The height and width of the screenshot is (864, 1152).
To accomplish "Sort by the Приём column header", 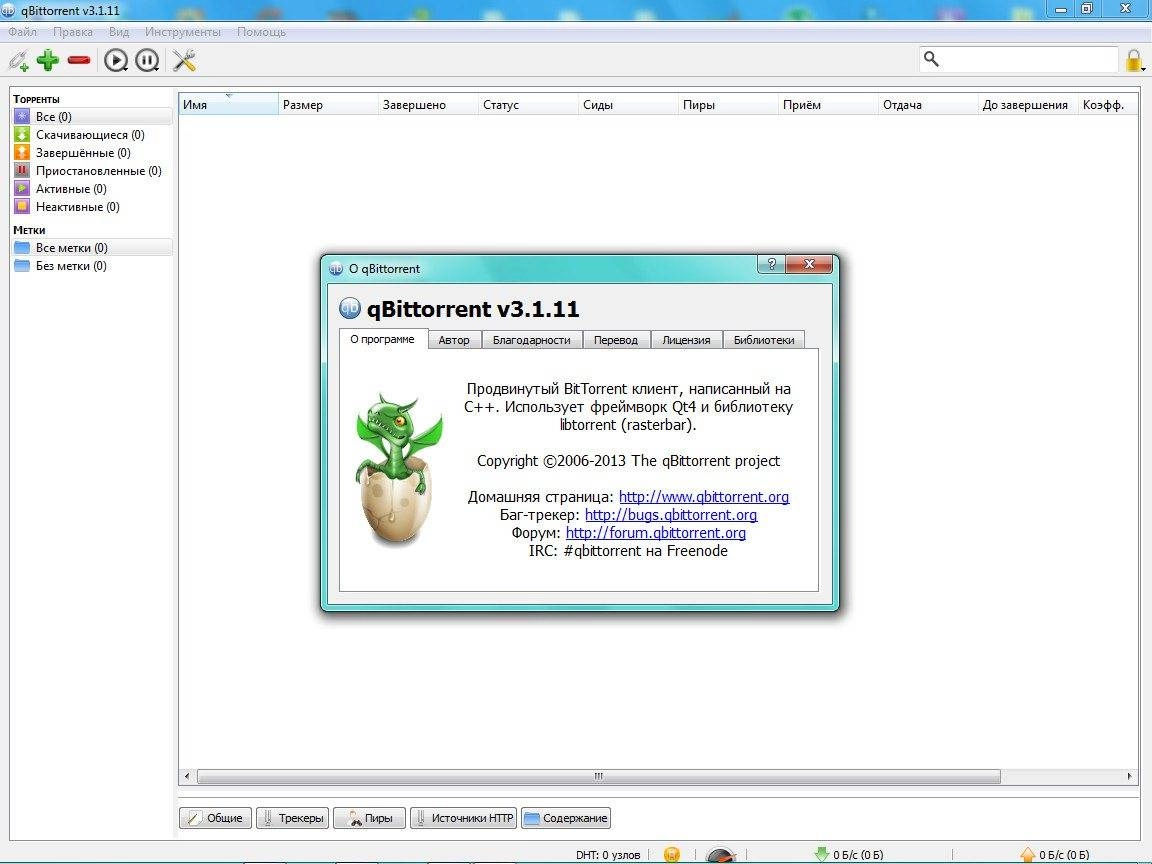I will pos(828,104).
